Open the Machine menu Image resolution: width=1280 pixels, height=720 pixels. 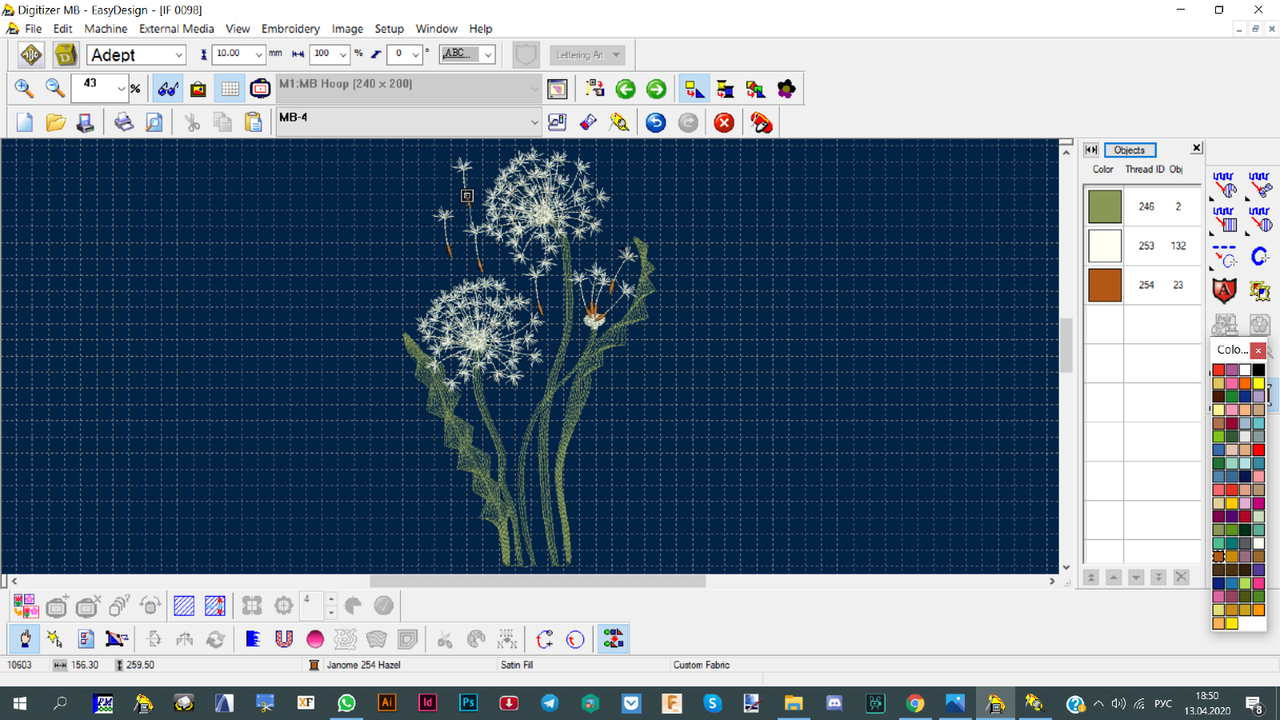click(106, 29)
